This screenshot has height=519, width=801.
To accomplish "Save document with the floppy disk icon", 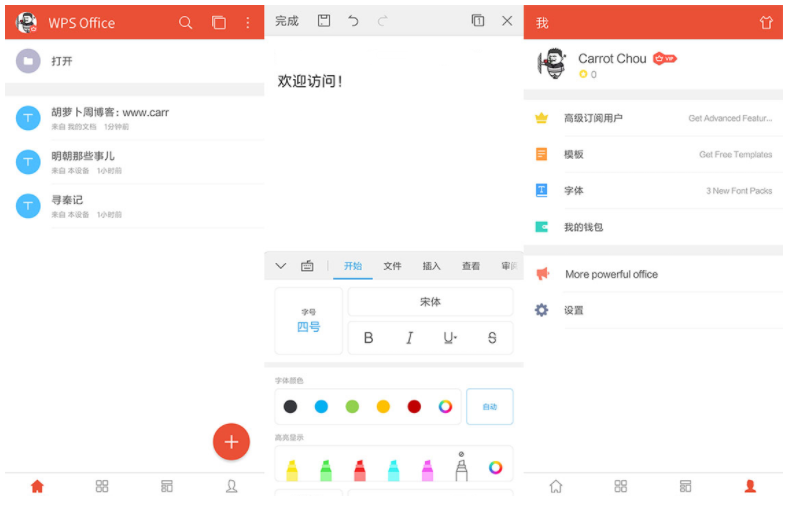I will coord(324,20).
